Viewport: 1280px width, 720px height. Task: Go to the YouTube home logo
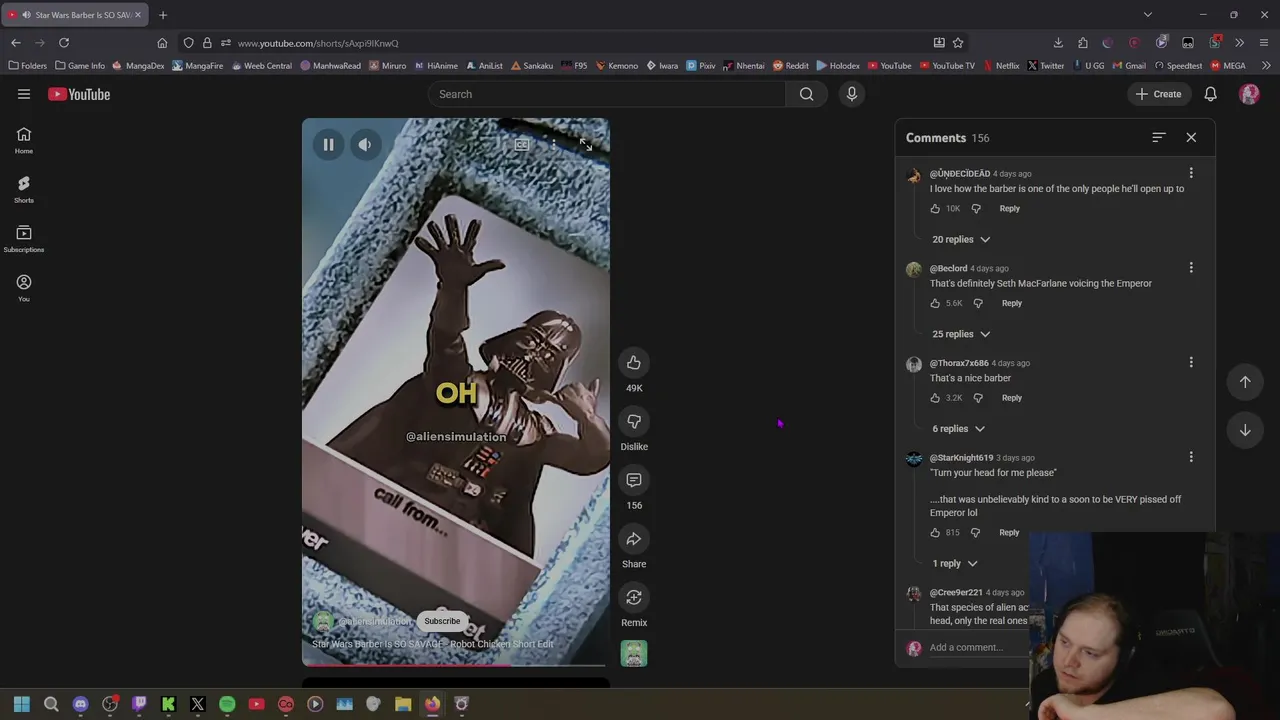(79, 94)
